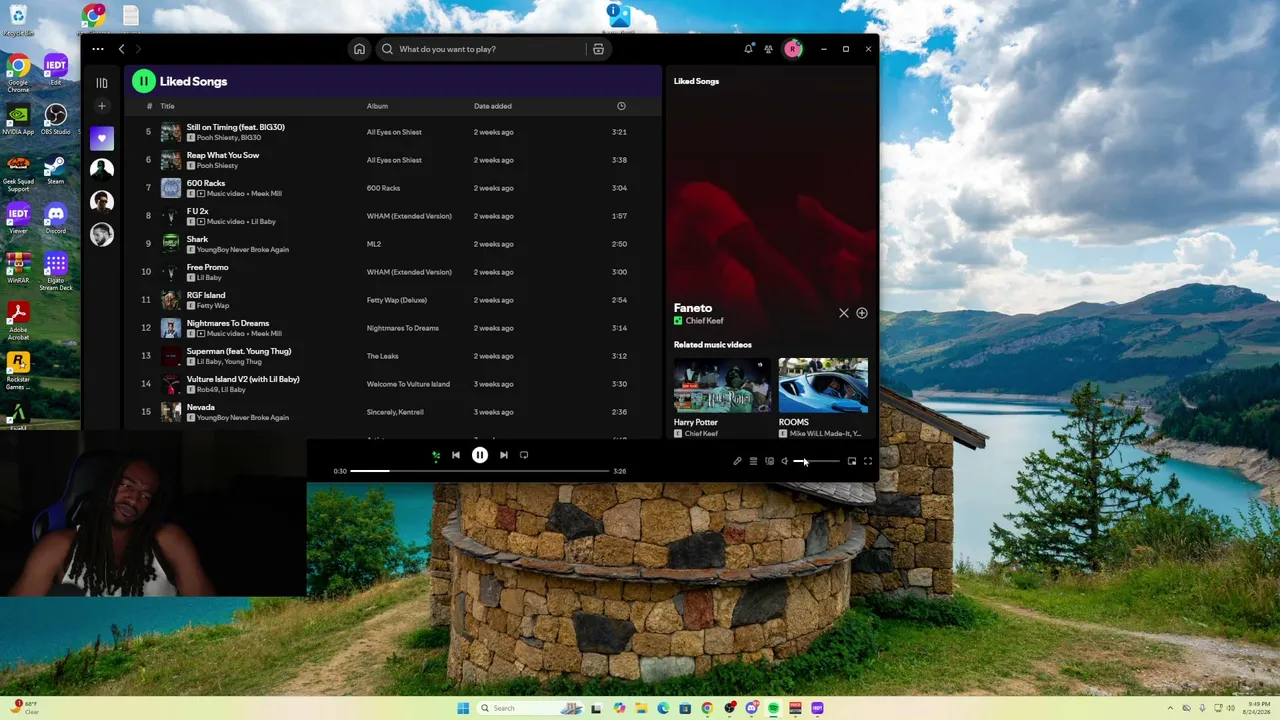Open the Steam desktop shortcut
Viewport: 1280px width, 720px height.
[56, 170]
